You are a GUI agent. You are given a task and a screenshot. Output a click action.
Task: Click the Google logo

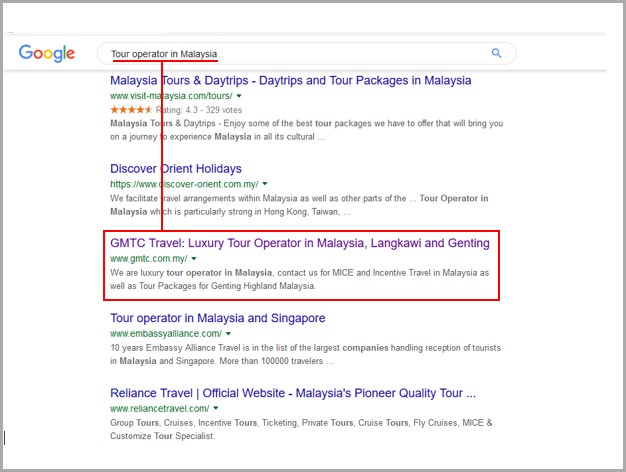[47, 54]
